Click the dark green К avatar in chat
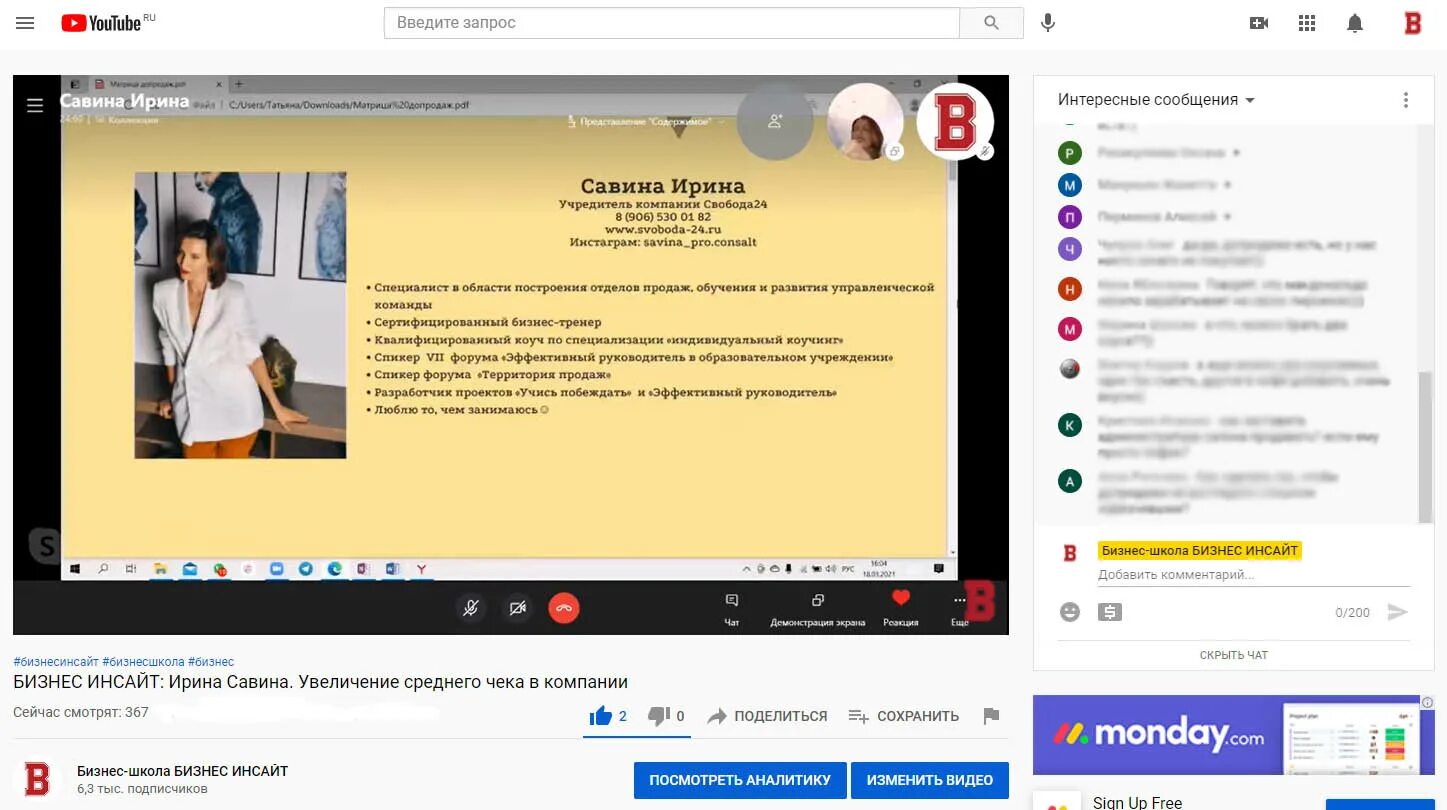Image resolution: width=1447 pixels, height=810 pixels. pyautogui.click(x=1070, y=425)
